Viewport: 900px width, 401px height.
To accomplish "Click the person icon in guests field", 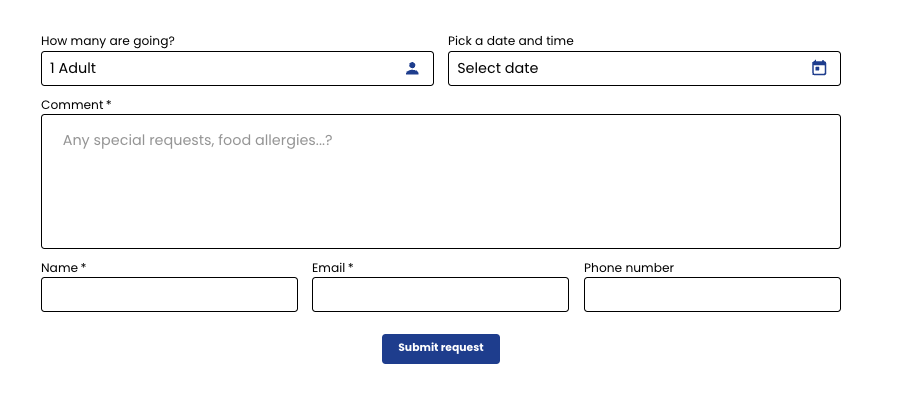I will 412,69.
